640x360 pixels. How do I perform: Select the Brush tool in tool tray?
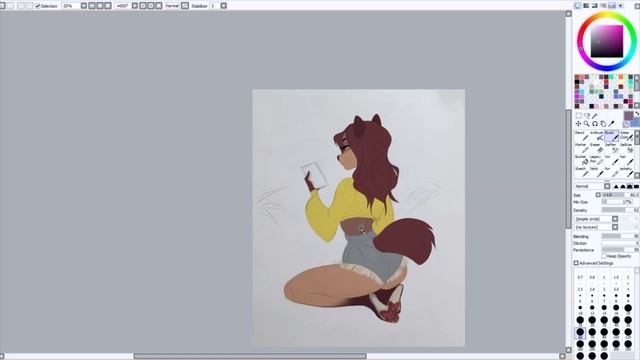point(611,136)
